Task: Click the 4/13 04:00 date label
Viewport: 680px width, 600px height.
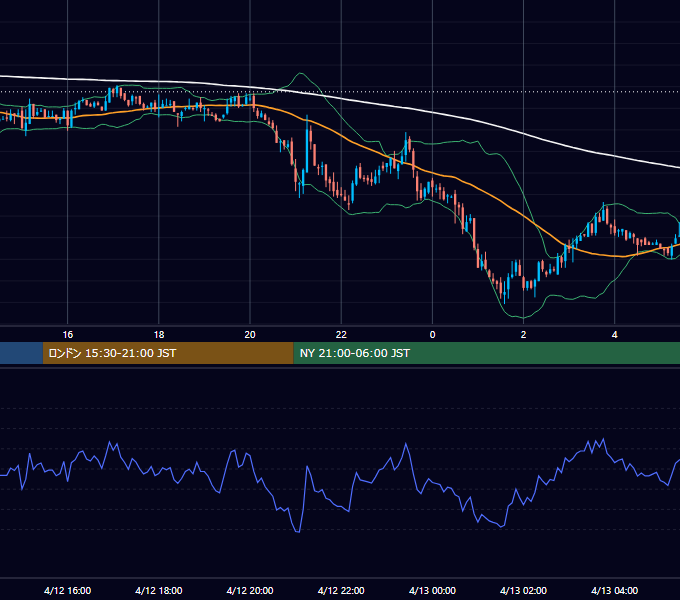Action: (615, 590)
